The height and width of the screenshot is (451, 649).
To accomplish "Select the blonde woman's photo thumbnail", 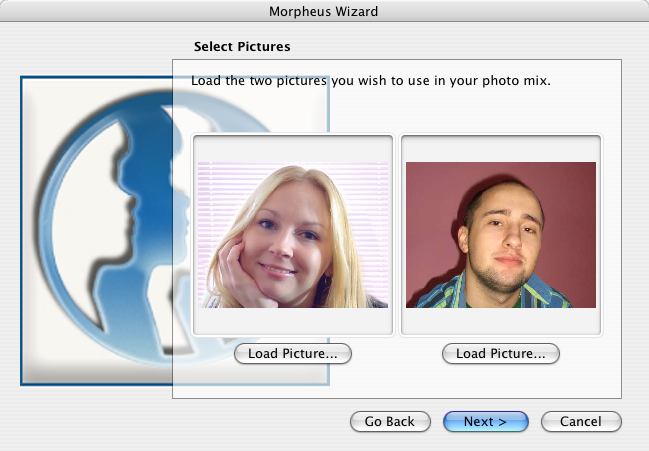I will tap(292, 234).
